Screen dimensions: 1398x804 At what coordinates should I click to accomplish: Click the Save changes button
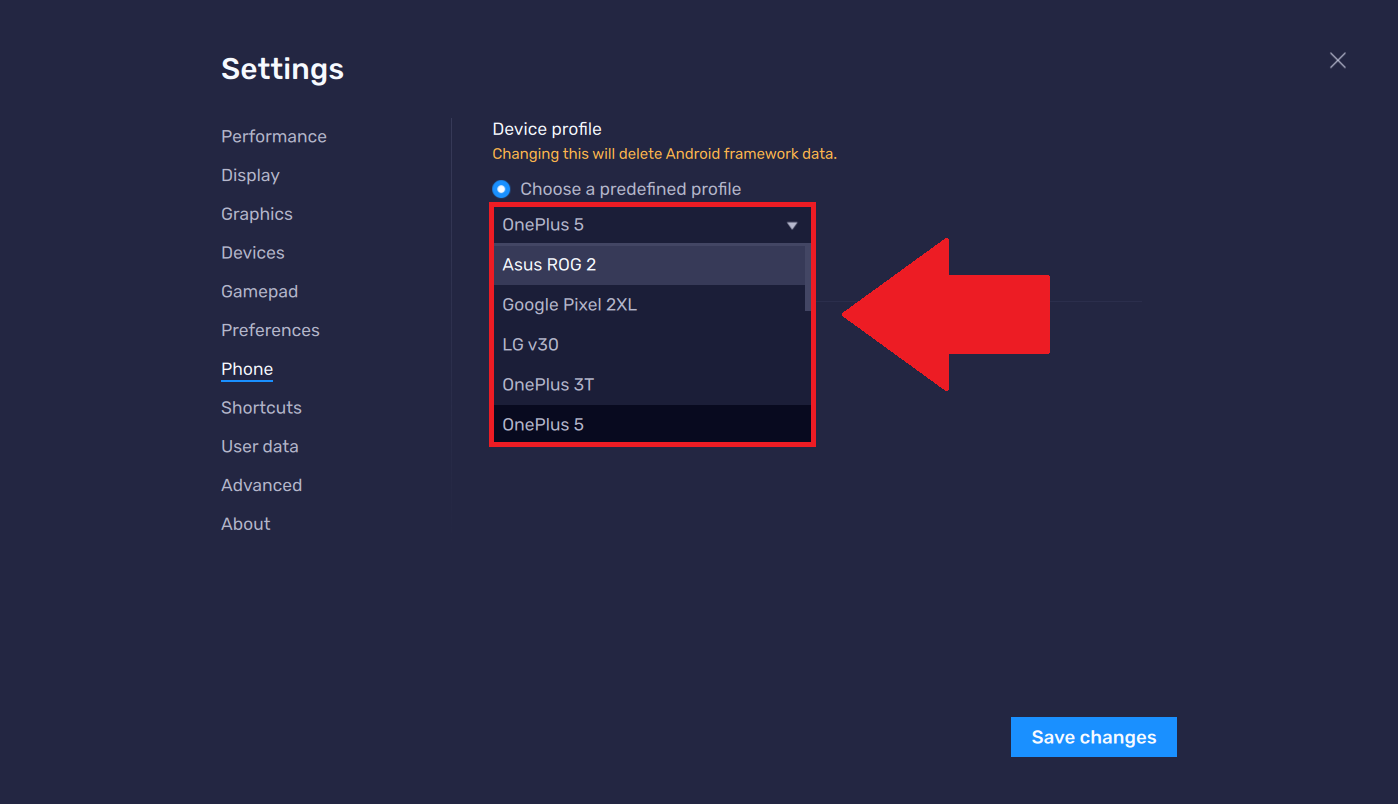(x=1093, y=737)
